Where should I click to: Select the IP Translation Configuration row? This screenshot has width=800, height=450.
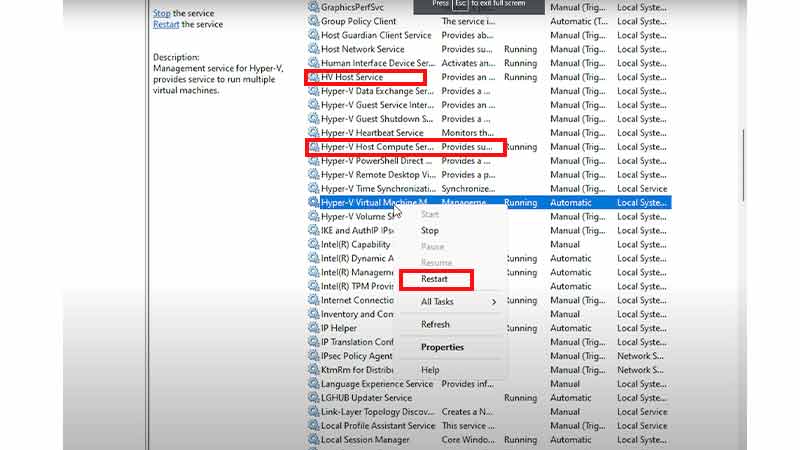coord(489,342)
